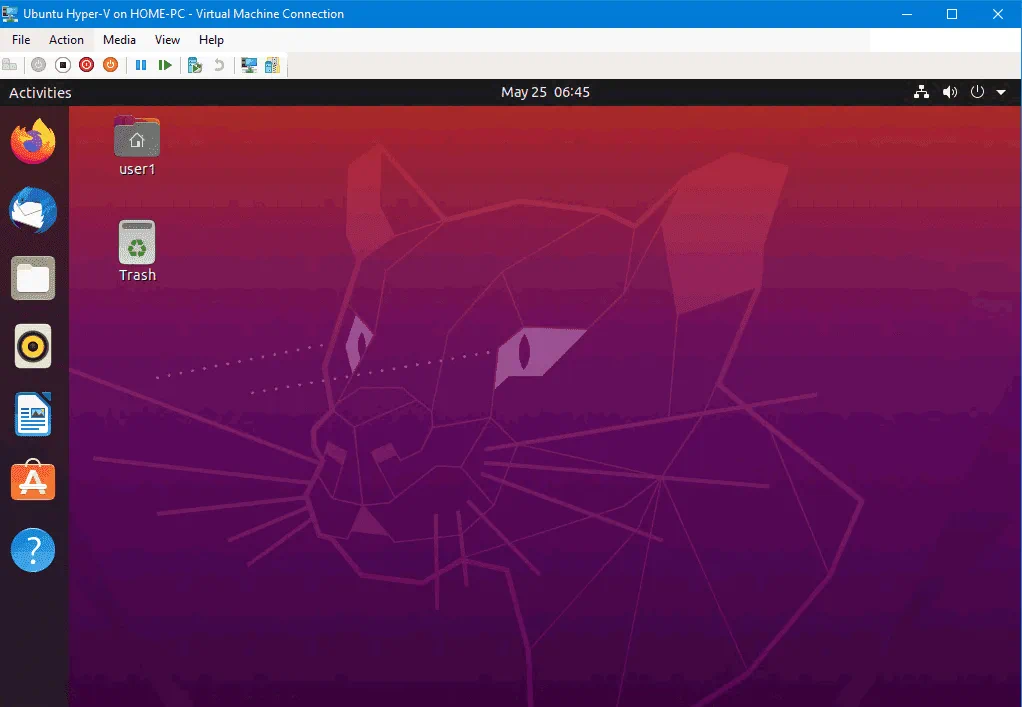Open the Help question mark icon
Viewport: 1022px width, 707px height.
pos(33,550)
